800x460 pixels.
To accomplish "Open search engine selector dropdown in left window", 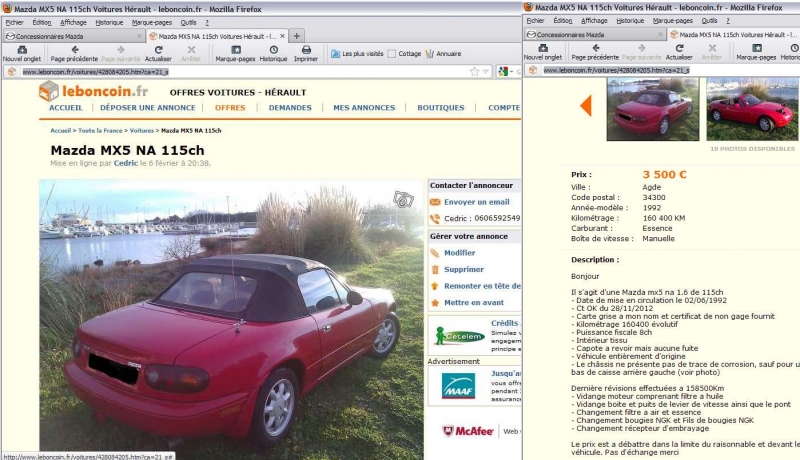I will (506, 71).
